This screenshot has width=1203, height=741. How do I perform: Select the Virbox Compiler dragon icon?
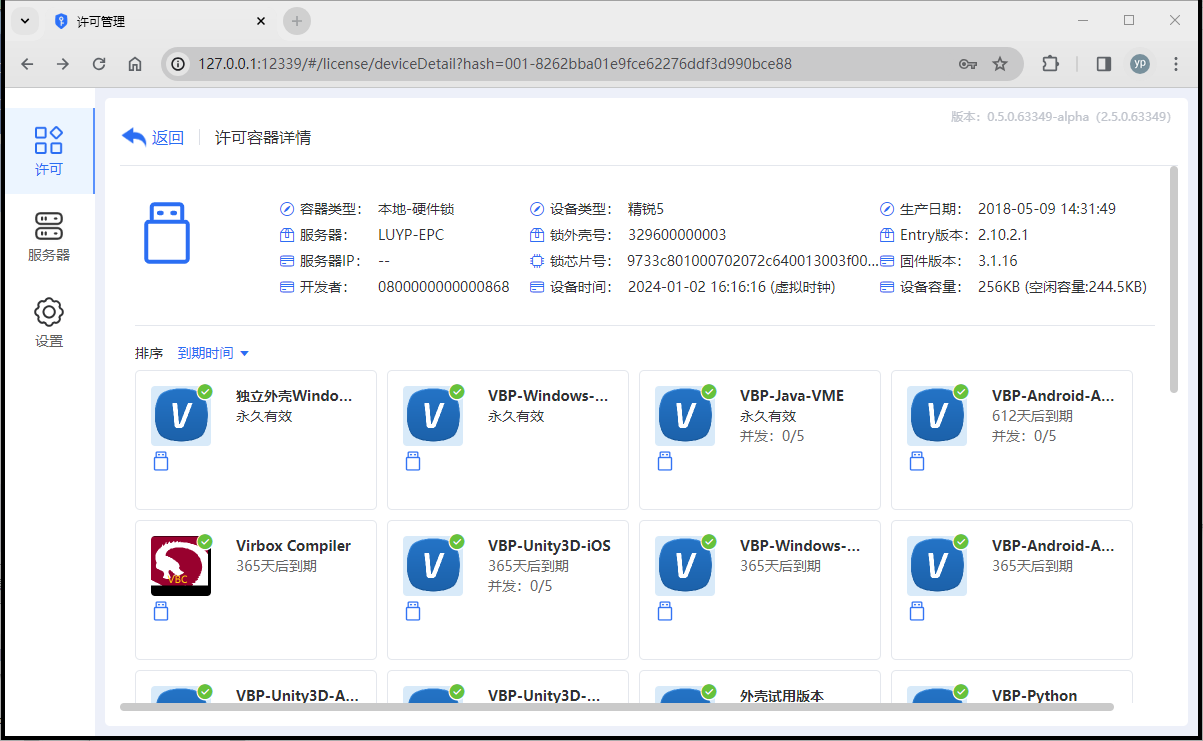click(x=181, y=566)
